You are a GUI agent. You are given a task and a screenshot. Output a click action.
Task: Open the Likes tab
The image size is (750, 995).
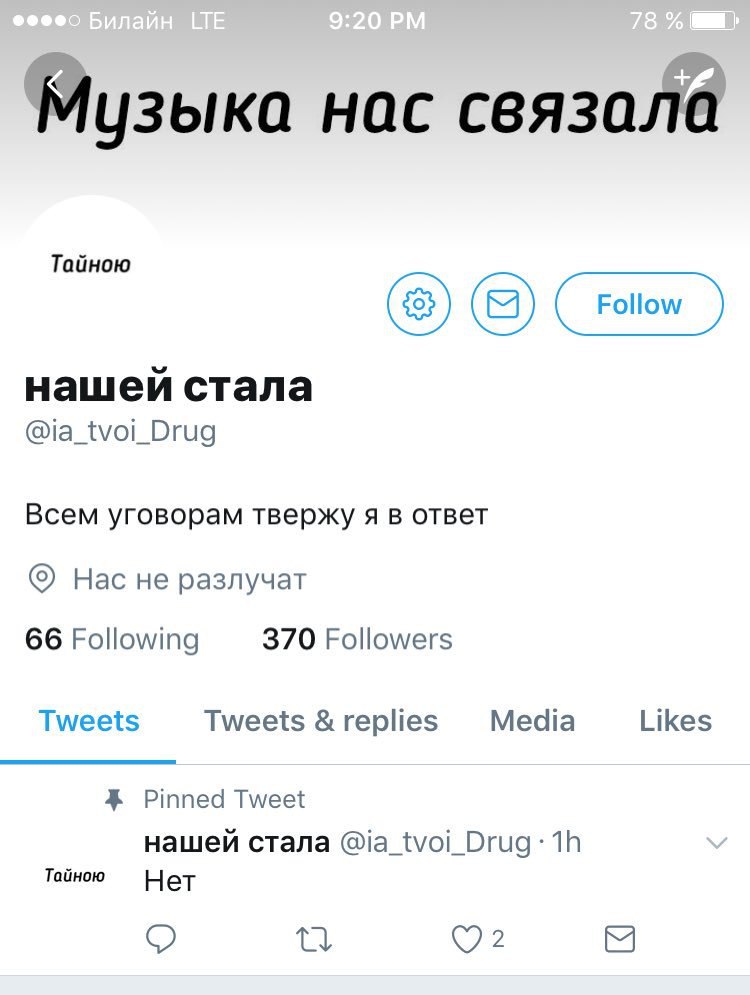[x=675, y=721]
